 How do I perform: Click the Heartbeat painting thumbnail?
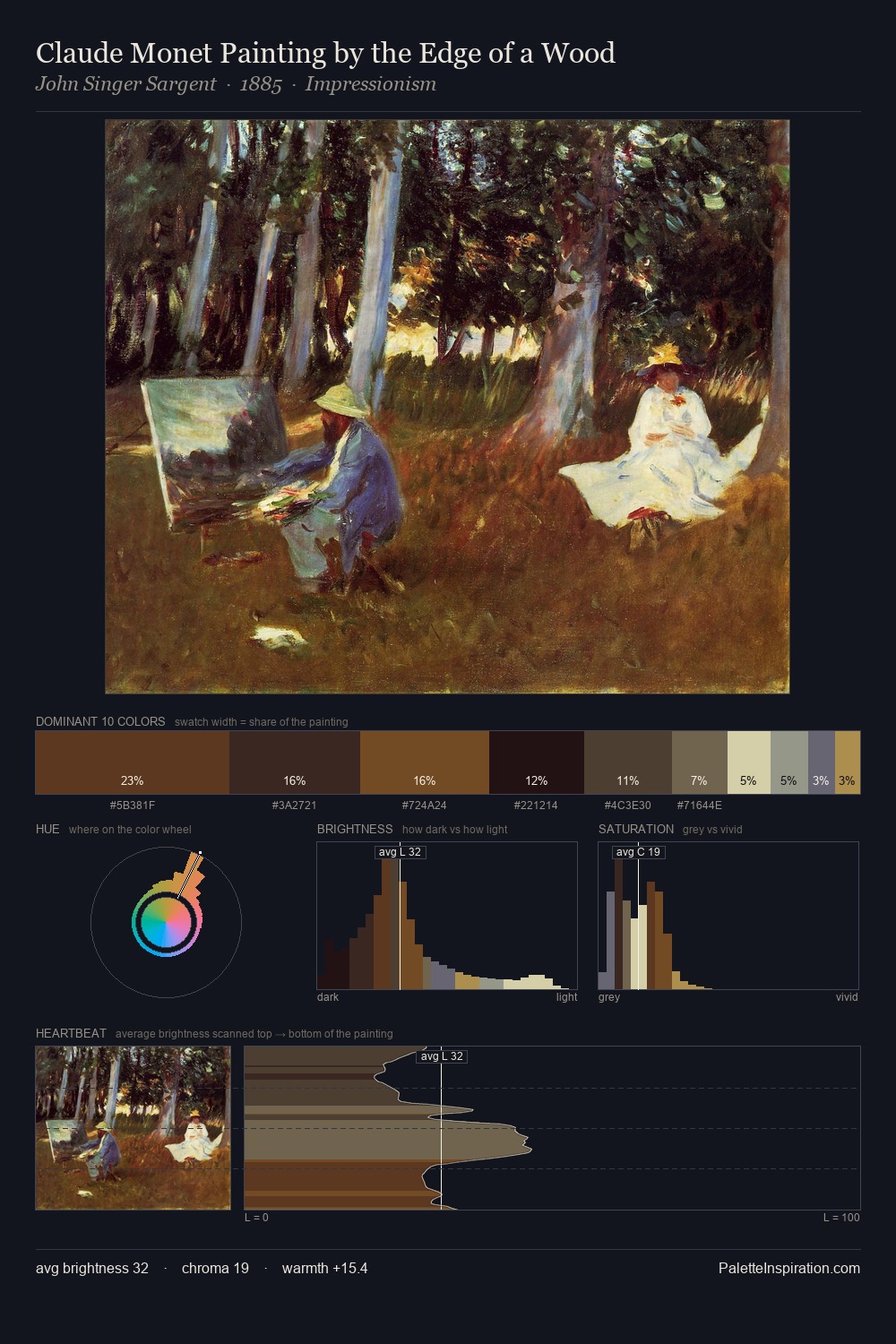[133, 1128]
